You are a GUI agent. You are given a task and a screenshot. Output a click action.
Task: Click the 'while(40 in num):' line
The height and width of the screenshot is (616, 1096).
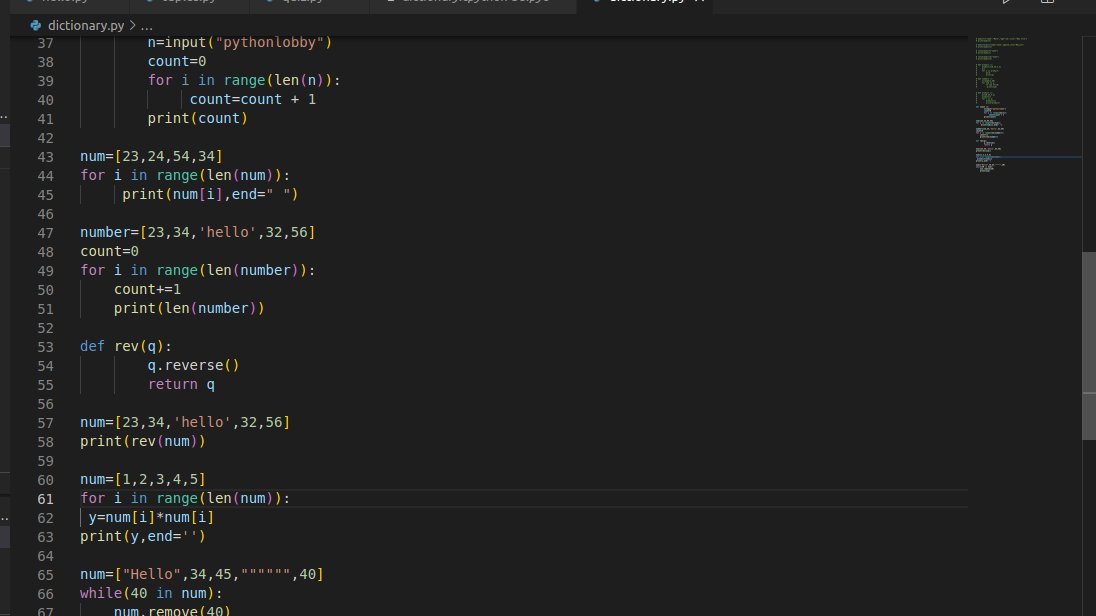(151, 594)
